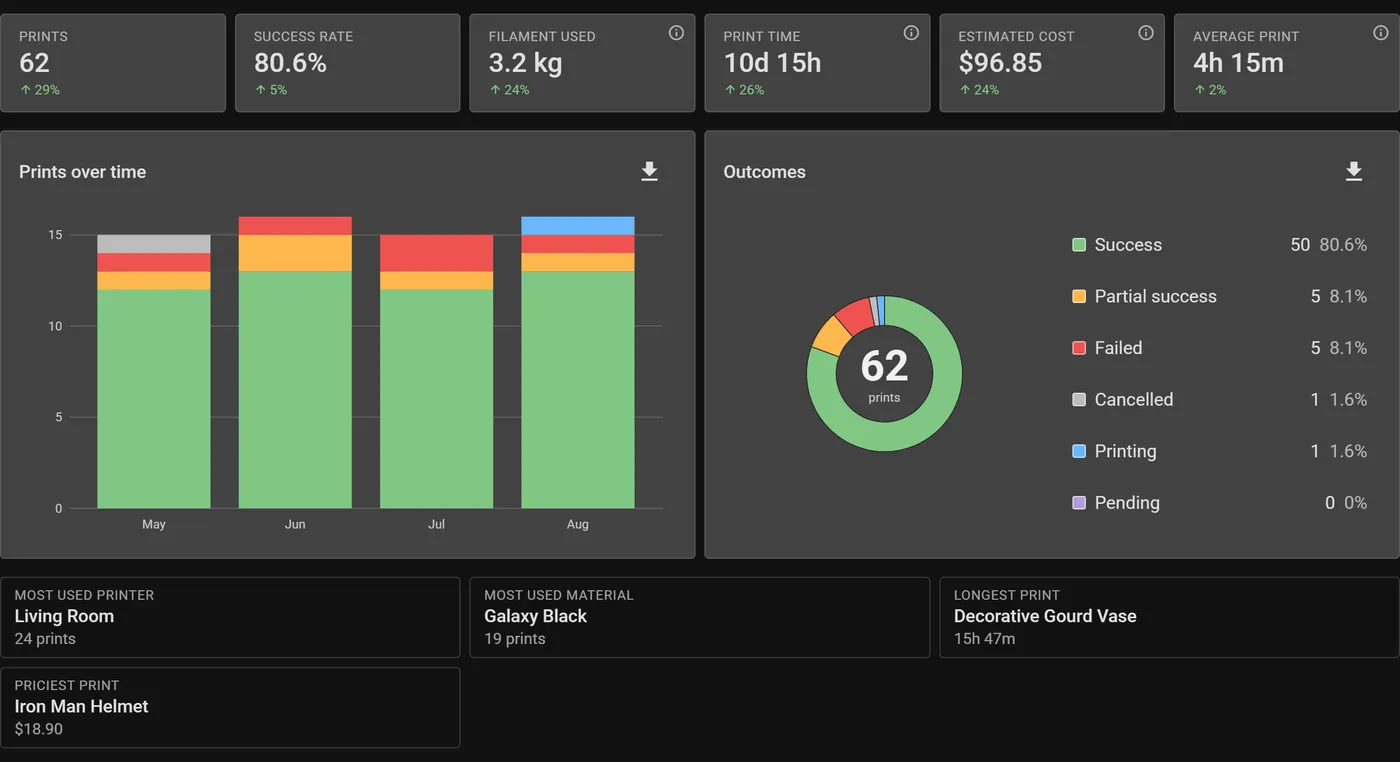Click the green success segment of May bar

[x=154, y=399]
